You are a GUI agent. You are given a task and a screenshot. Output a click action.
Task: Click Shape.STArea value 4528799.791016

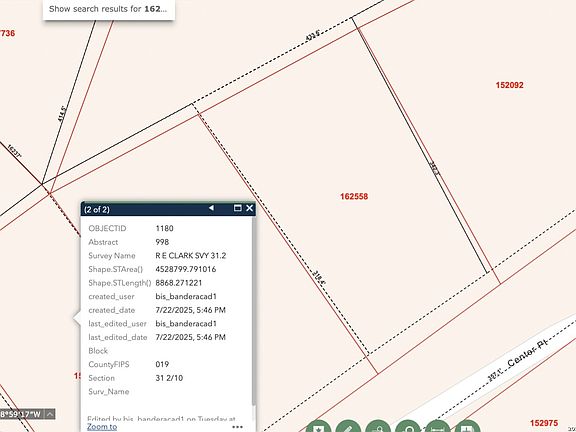point(186,269)
